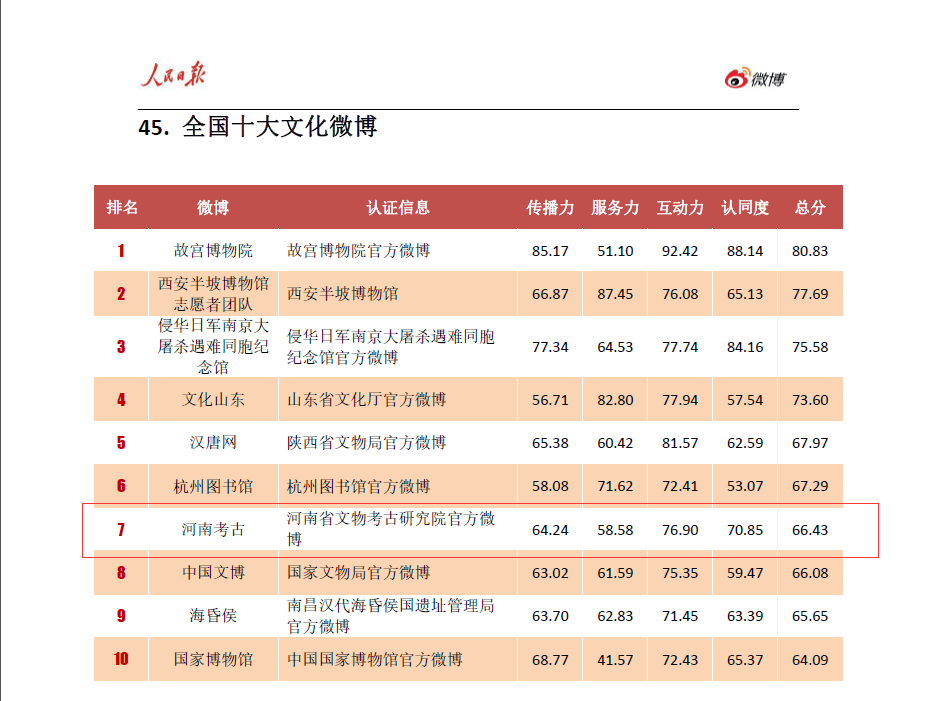
Task: Select the 排名 column header
Action: (122, 208)
